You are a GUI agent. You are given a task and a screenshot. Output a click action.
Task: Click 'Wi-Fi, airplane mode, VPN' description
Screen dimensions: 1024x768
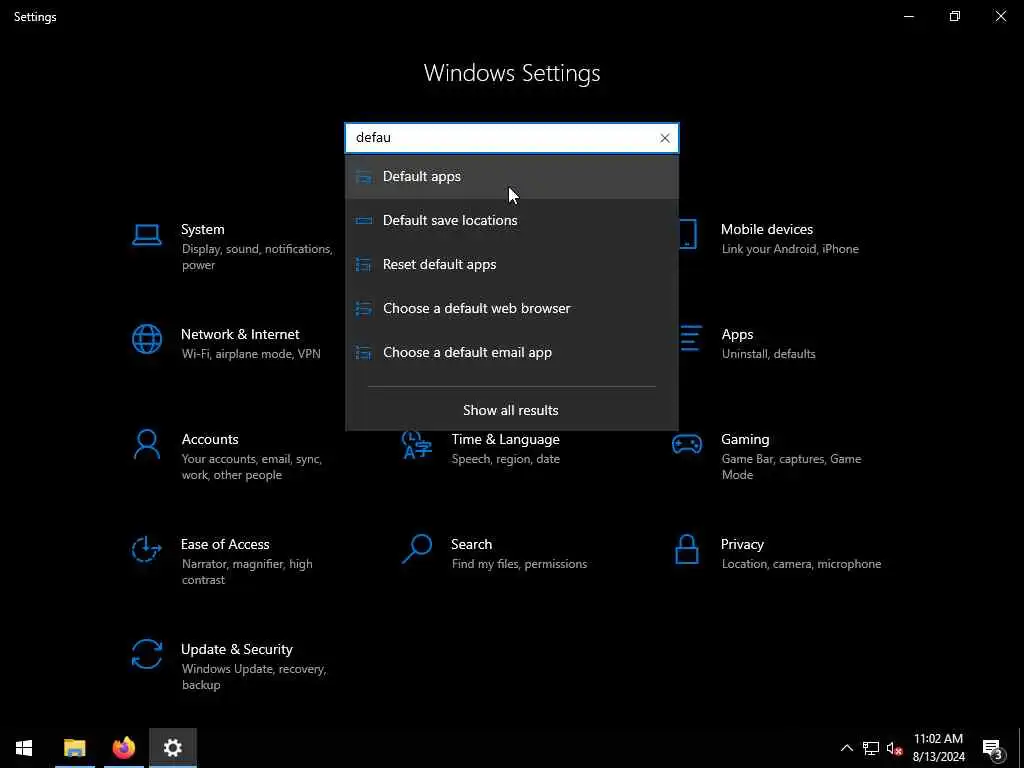[x=251, y=354]
